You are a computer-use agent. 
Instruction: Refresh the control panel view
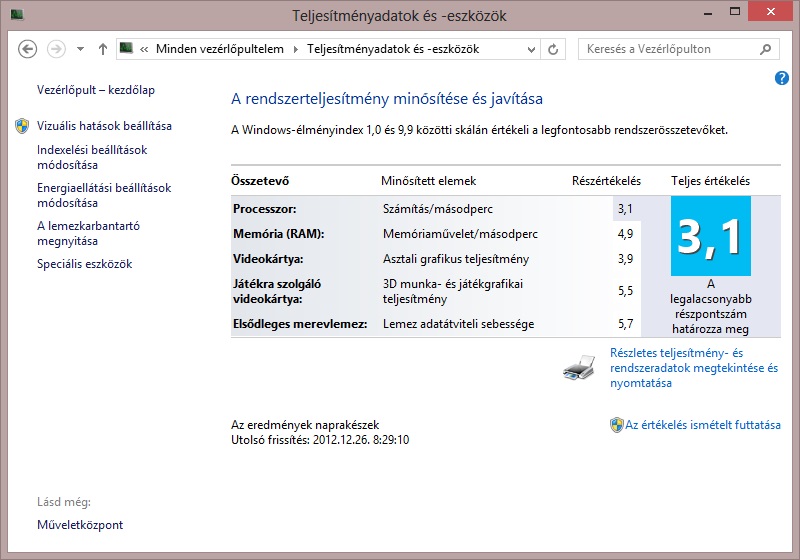[553, 49]
